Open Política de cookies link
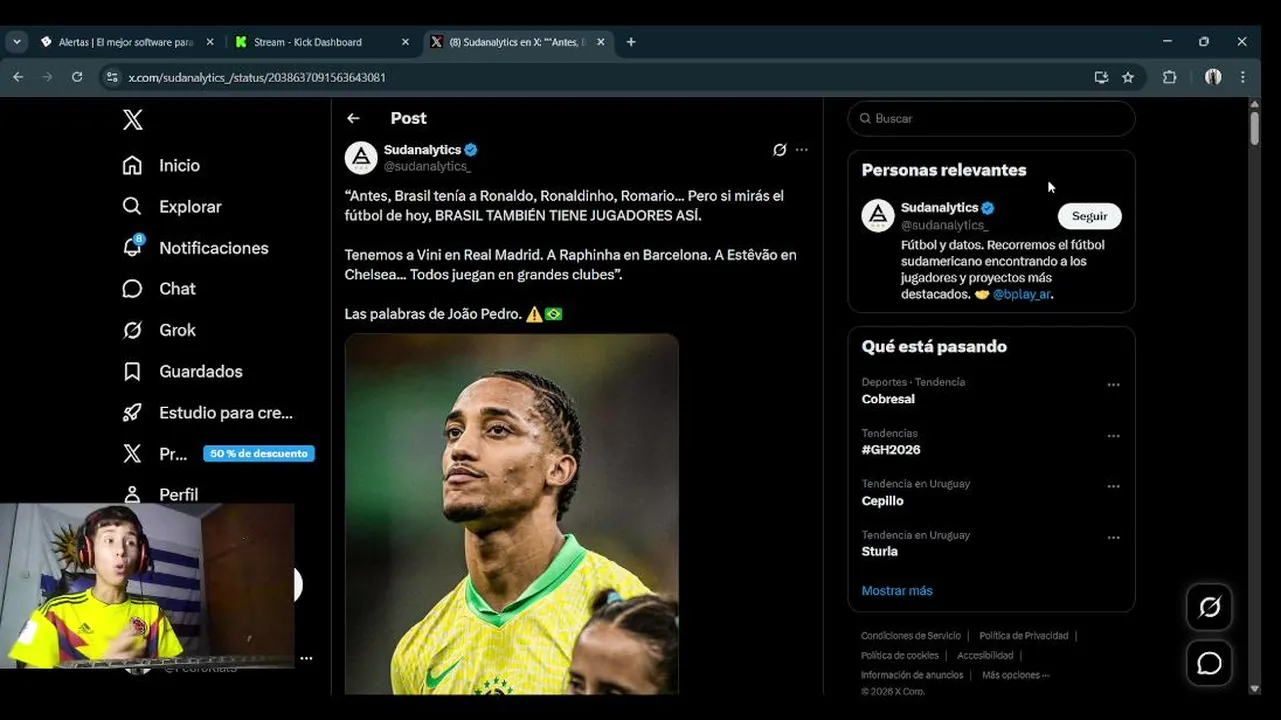The width and height of the screenshot is (1281, 720). pyautogui.click(x=900, y=656)
